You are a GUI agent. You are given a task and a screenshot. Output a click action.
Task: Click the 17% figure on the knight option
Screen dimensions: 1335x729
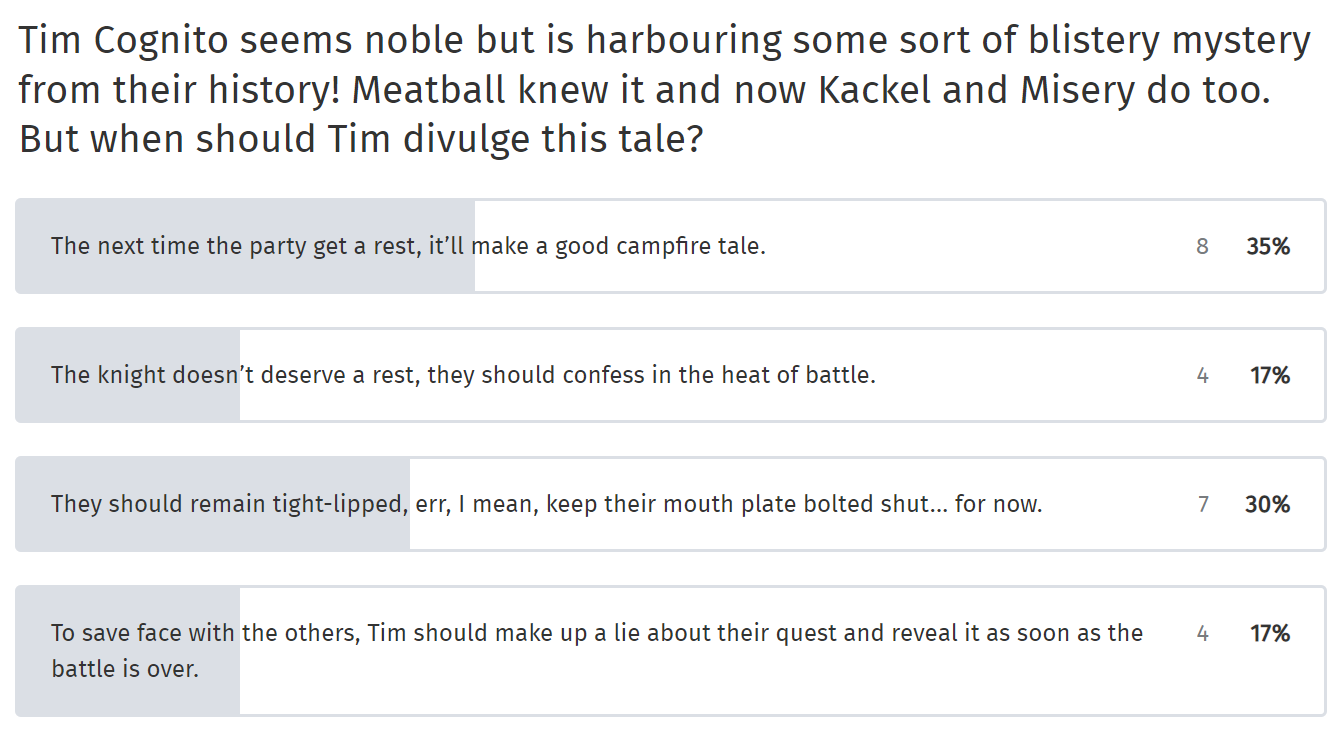[1270, 375]
